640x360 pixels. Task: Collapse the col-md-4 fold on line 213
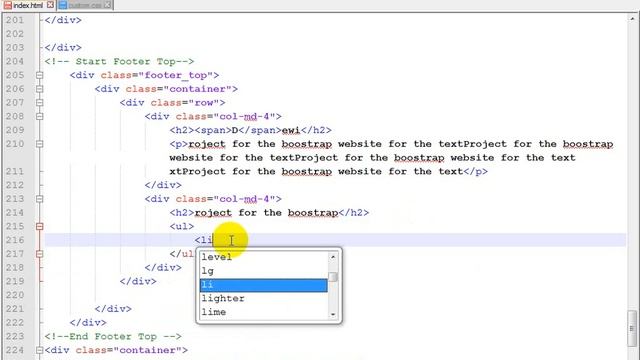coord(40,199)
